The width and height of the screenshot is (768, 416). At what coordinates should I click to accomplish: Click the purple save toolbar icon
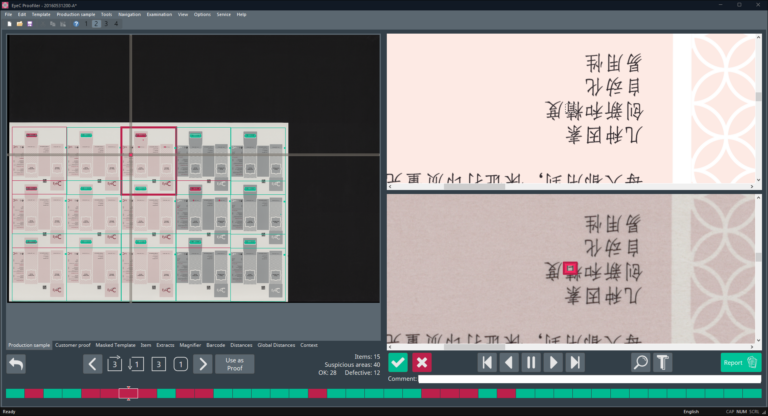(30, 24)
